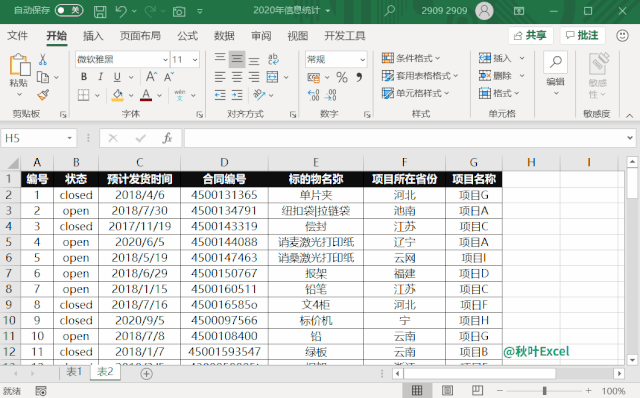Click the Wrap Text icon
The image size is (640, 398).
(273, 60)
